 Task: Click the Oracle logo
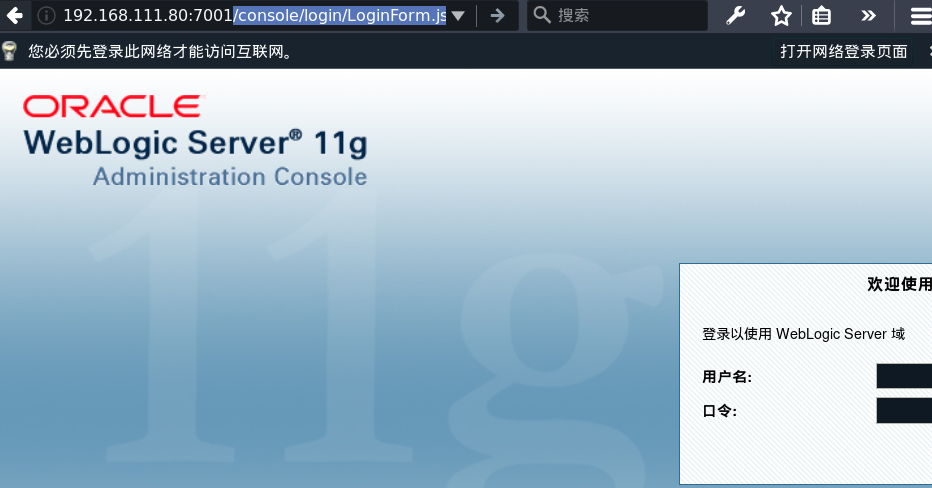coord(112,106)
